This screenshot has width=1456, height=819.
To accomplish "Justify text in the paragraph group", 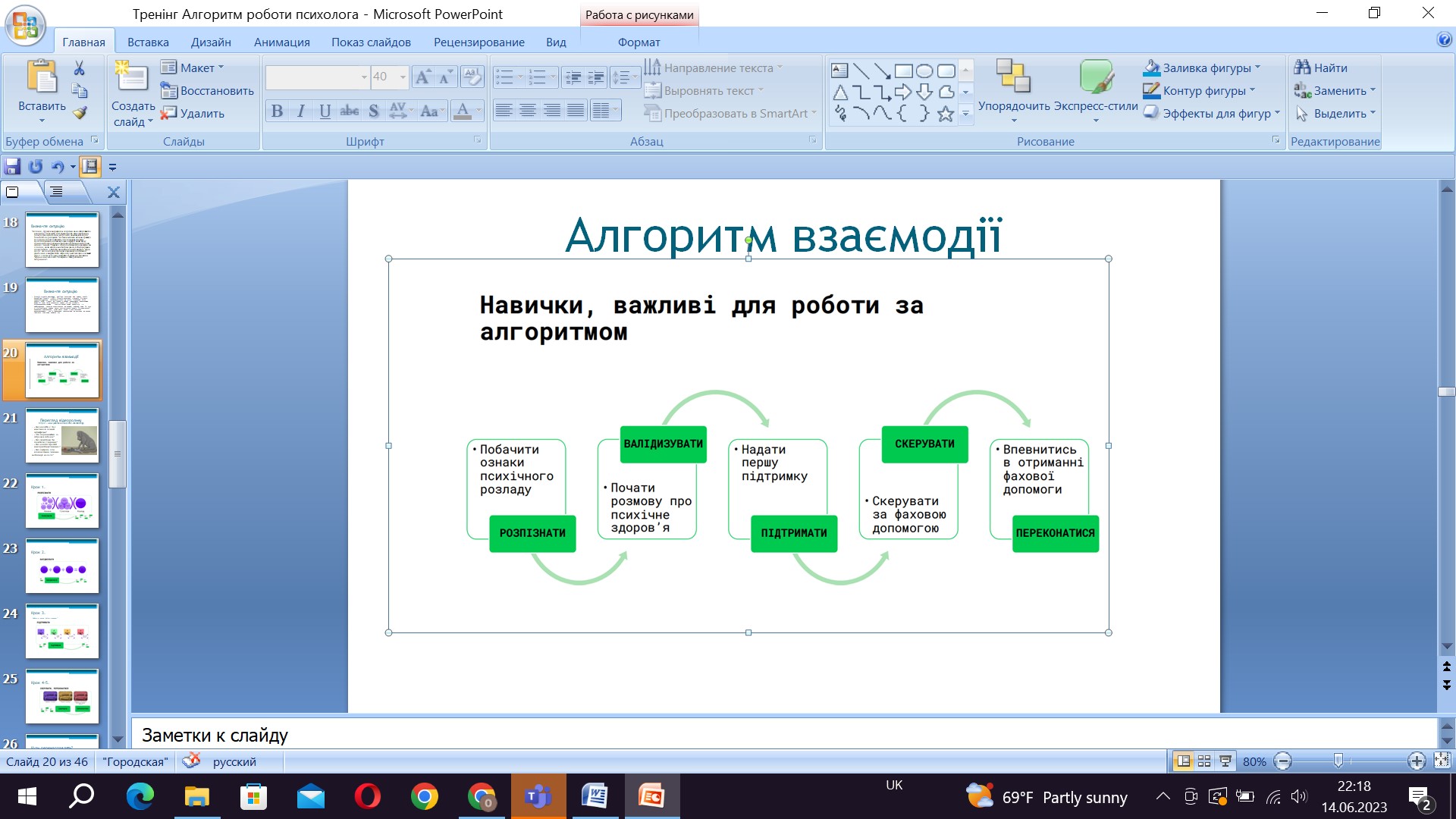I will pyautogui.click(x=576, y=111).
